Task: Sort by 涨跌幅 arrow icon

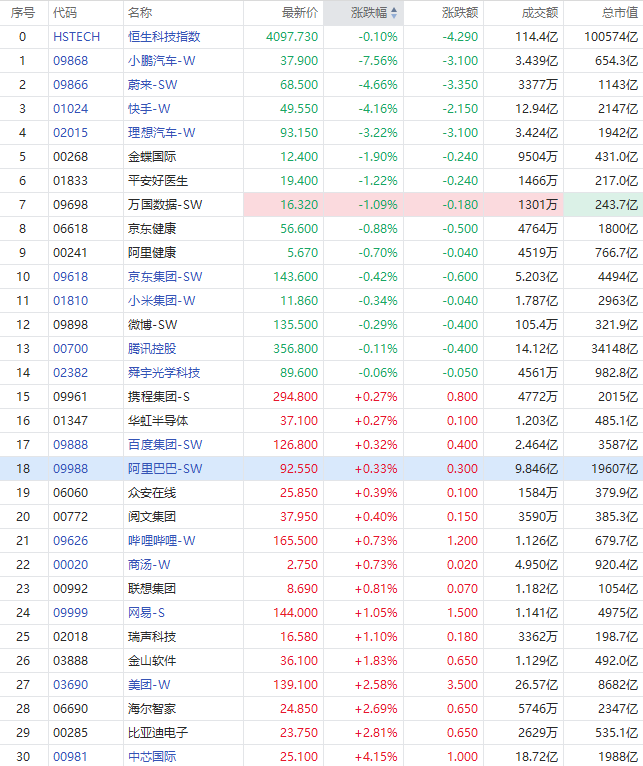Action: (394, 13)
